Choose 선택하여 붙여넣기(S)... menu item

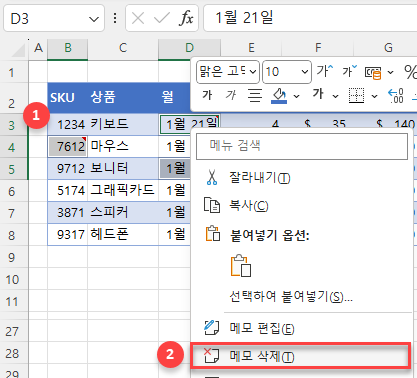pyautogui.click(x=303, y=296)
